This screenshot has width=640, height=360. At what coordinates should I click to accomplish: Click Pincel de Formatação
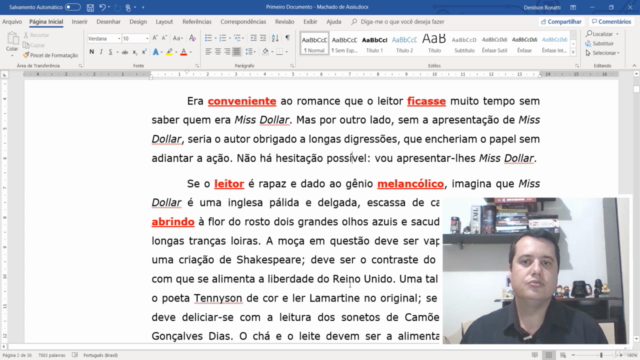pyautogui.click(x=50, y=55)
